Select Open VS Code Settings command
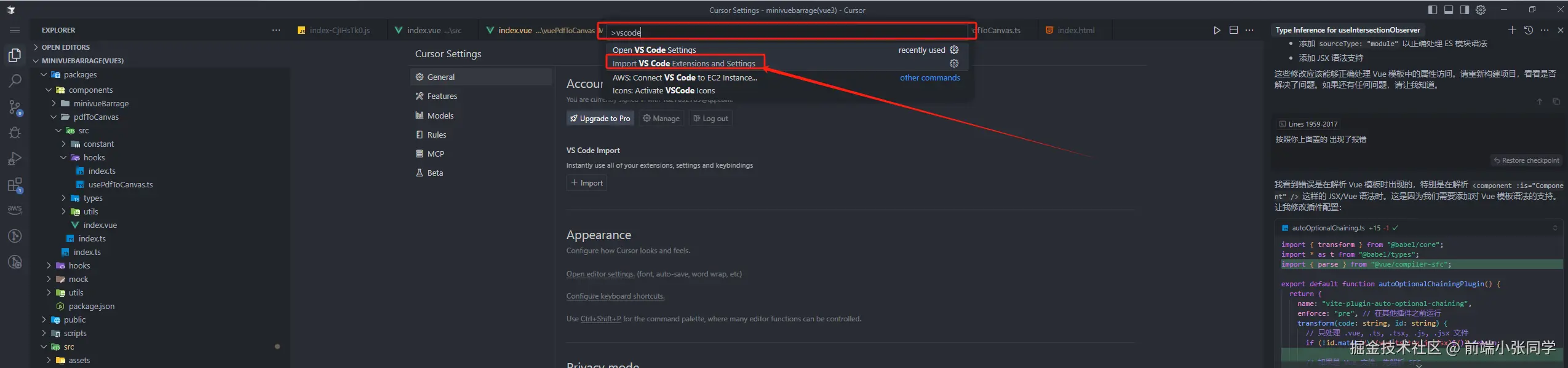The height and width of the screenshot is (368, 1568). pos(787,50)
